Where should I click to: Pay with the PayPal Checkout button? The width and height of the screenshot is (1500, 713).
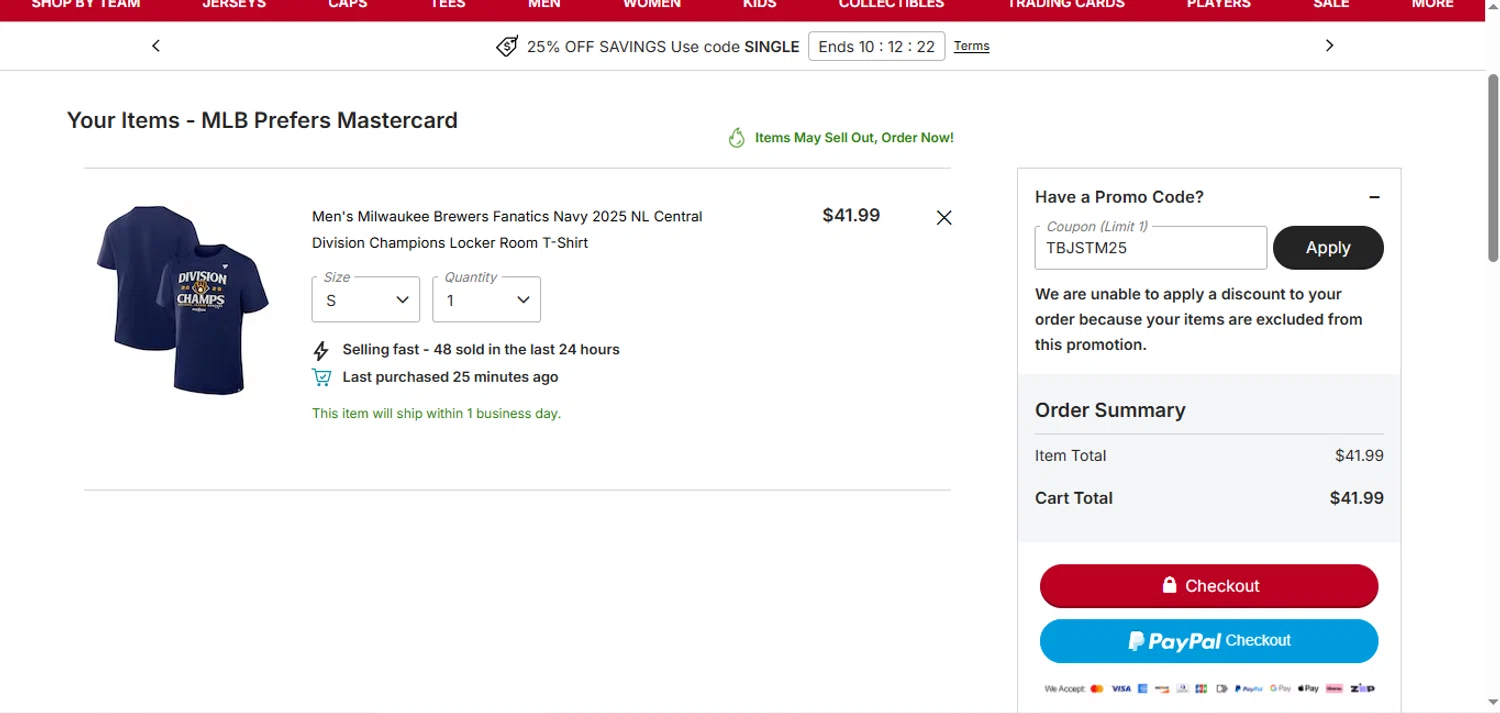tap(1209, 641)
